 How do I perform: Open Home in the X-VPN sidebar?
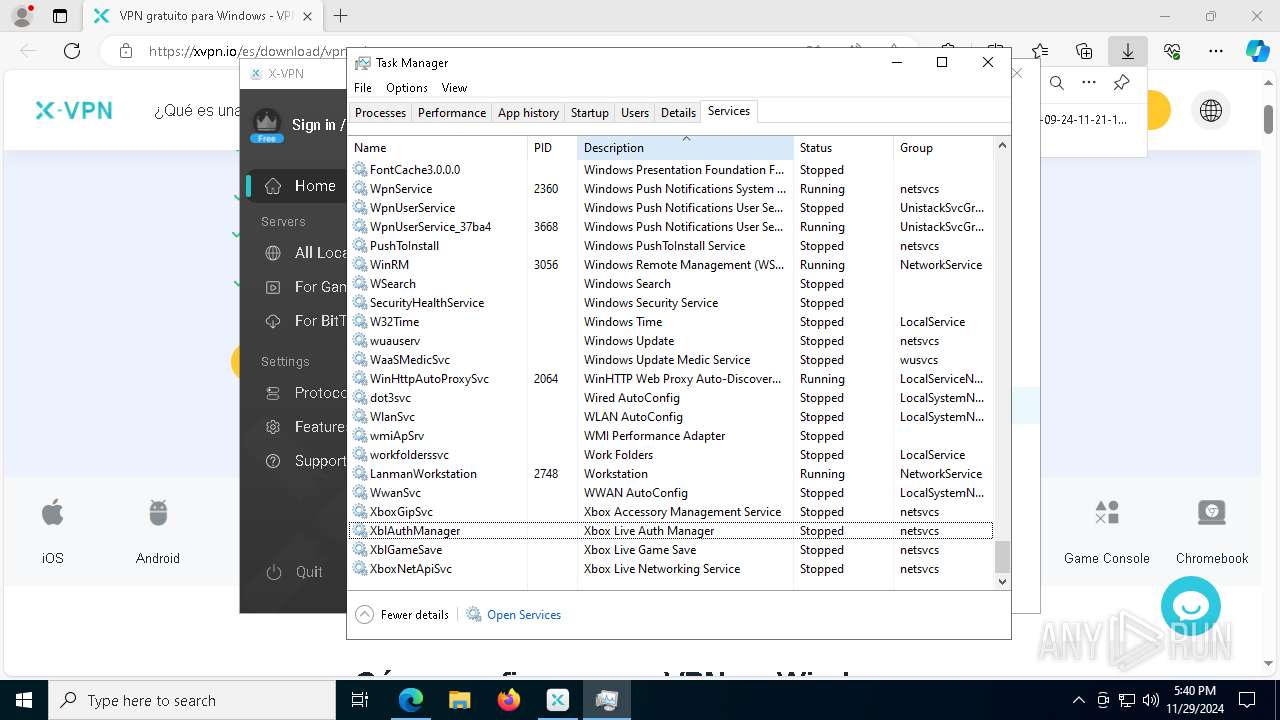296,186
